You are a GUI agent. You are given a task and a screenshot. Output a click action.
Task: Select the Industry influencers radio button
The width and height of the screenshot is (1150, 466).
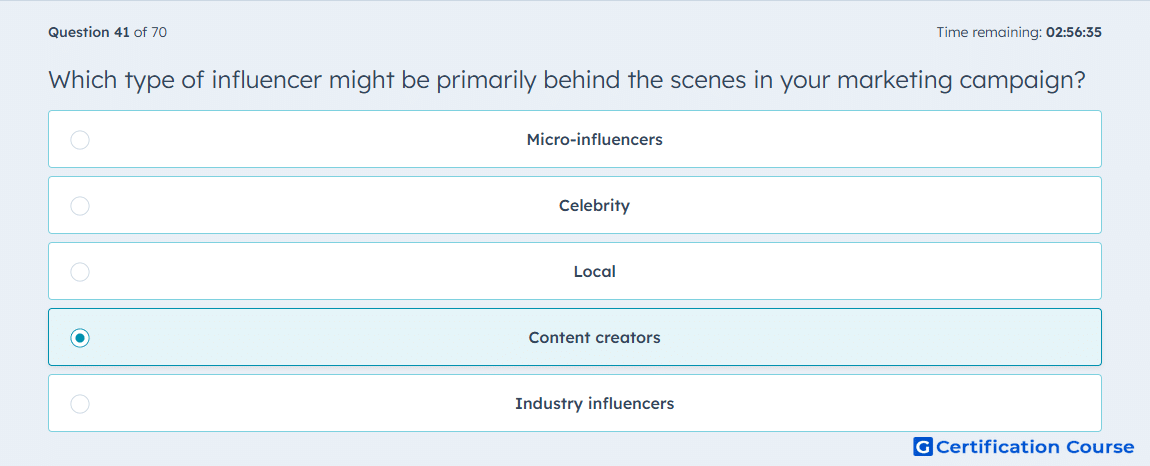[80, 404]
